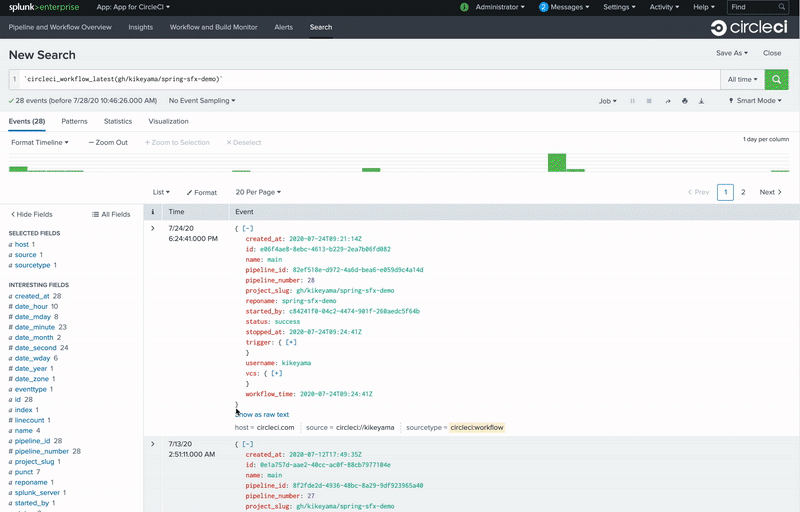The height and width of the screenshot is (512, 800).
Task: Click the Find input box
Action: 758,7
